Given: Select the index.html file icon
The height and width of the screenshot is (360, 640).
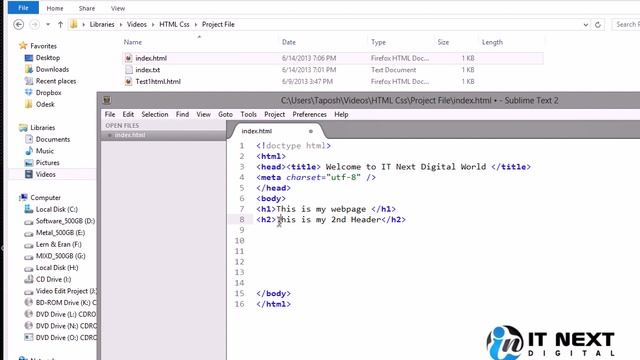Looking at the screenshot, I should point(129,58).
